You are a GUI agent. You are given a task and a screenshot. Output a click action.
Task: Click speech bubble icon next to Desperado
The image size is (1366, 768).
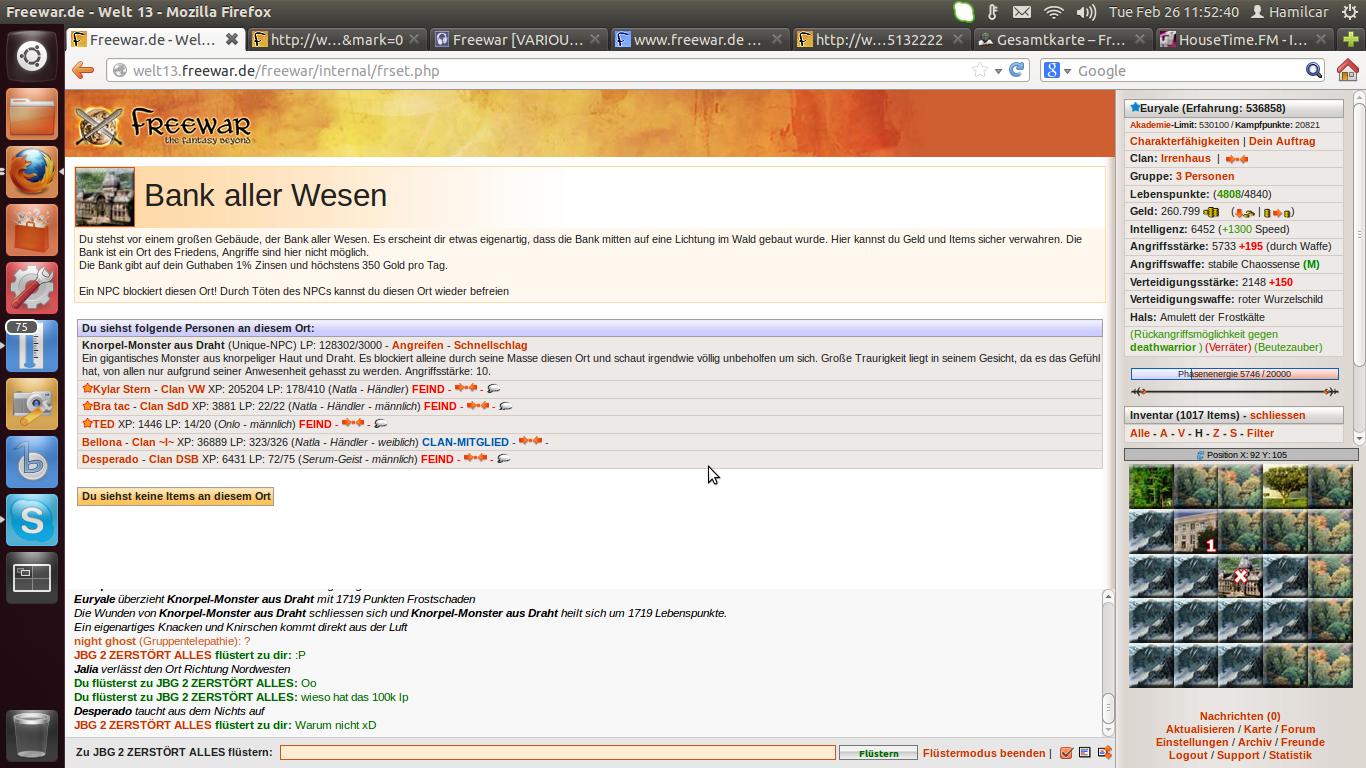(503, 459)
